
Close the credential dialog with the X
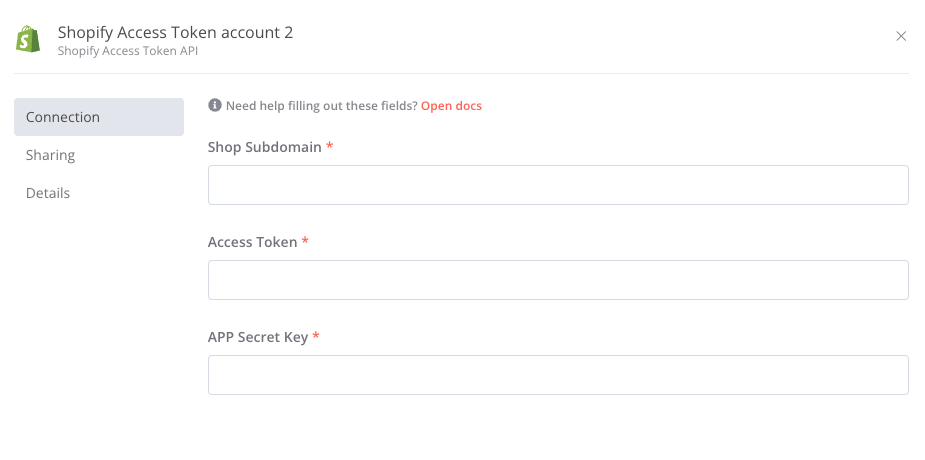coord(901,36)
